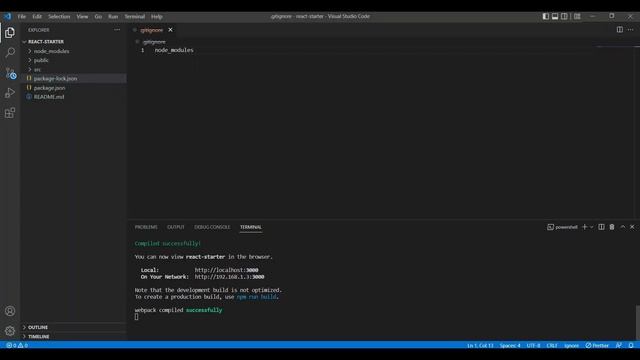Open the notifications bell in status bar
640x360 pixels.
point(631,345)
